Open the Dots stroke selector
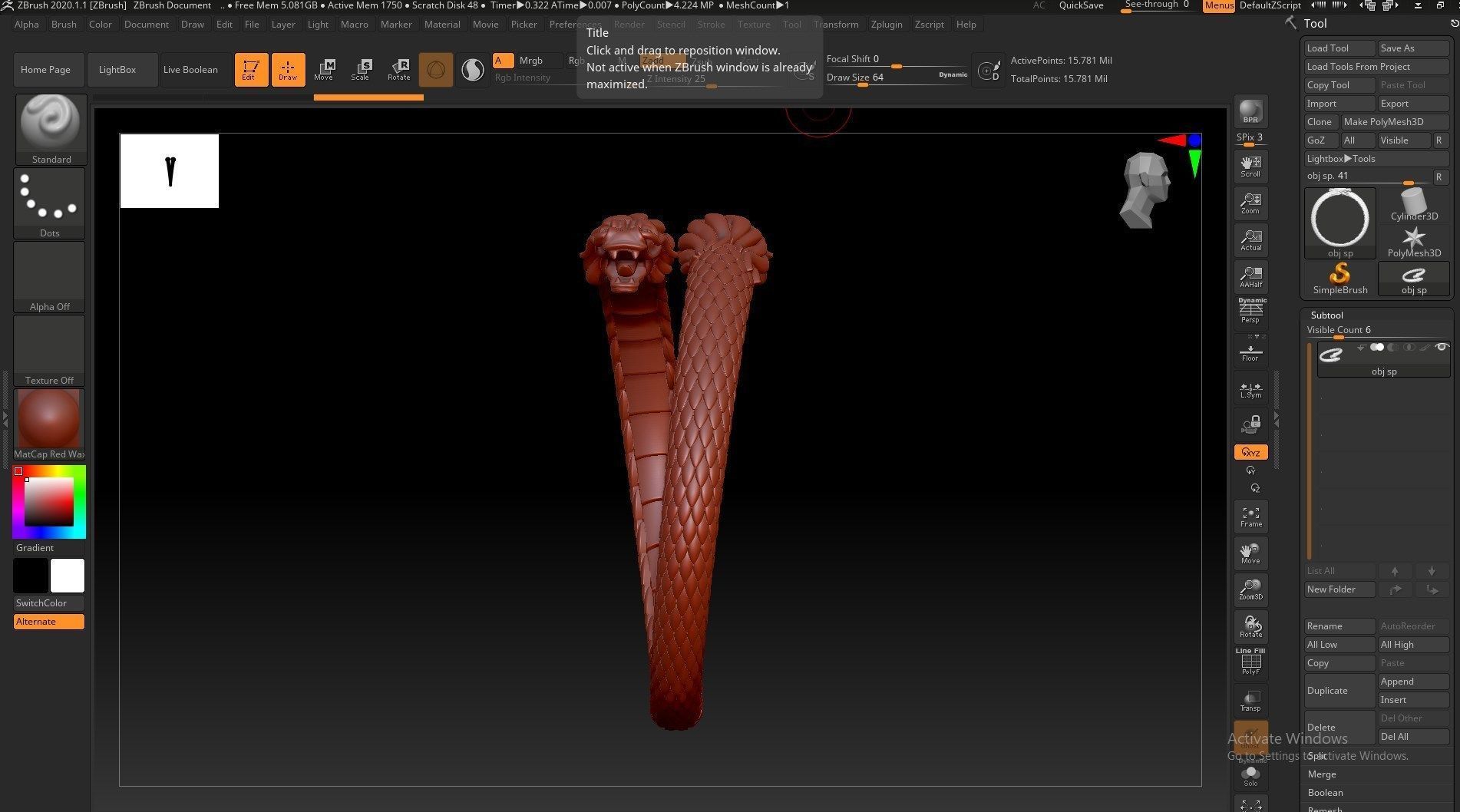Screen dimensions: 1460x812 pos(50,203)
